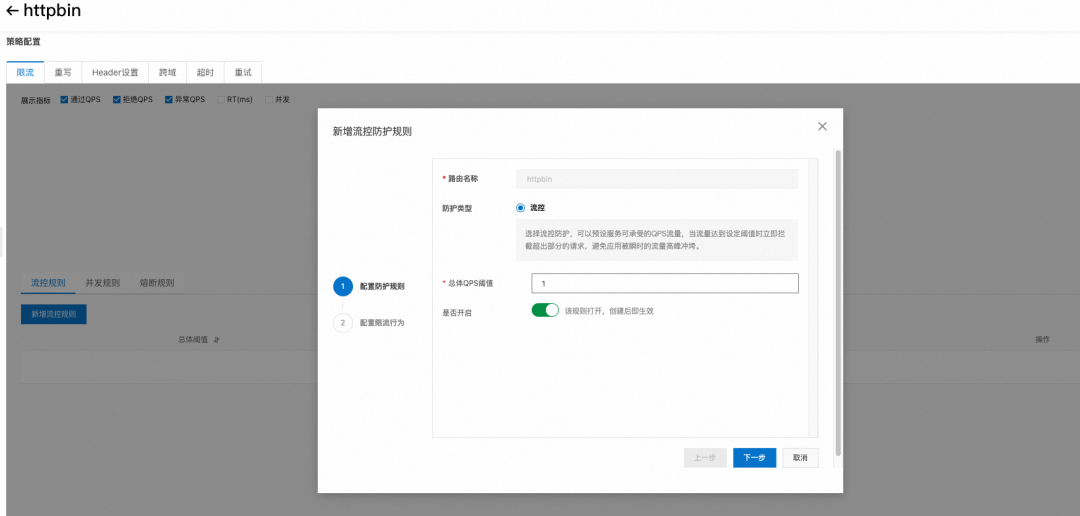The height and width of the screenshot is (516, 1080).
Task: Enable the 并发 checkbox
Action: [x=269, y=99]
